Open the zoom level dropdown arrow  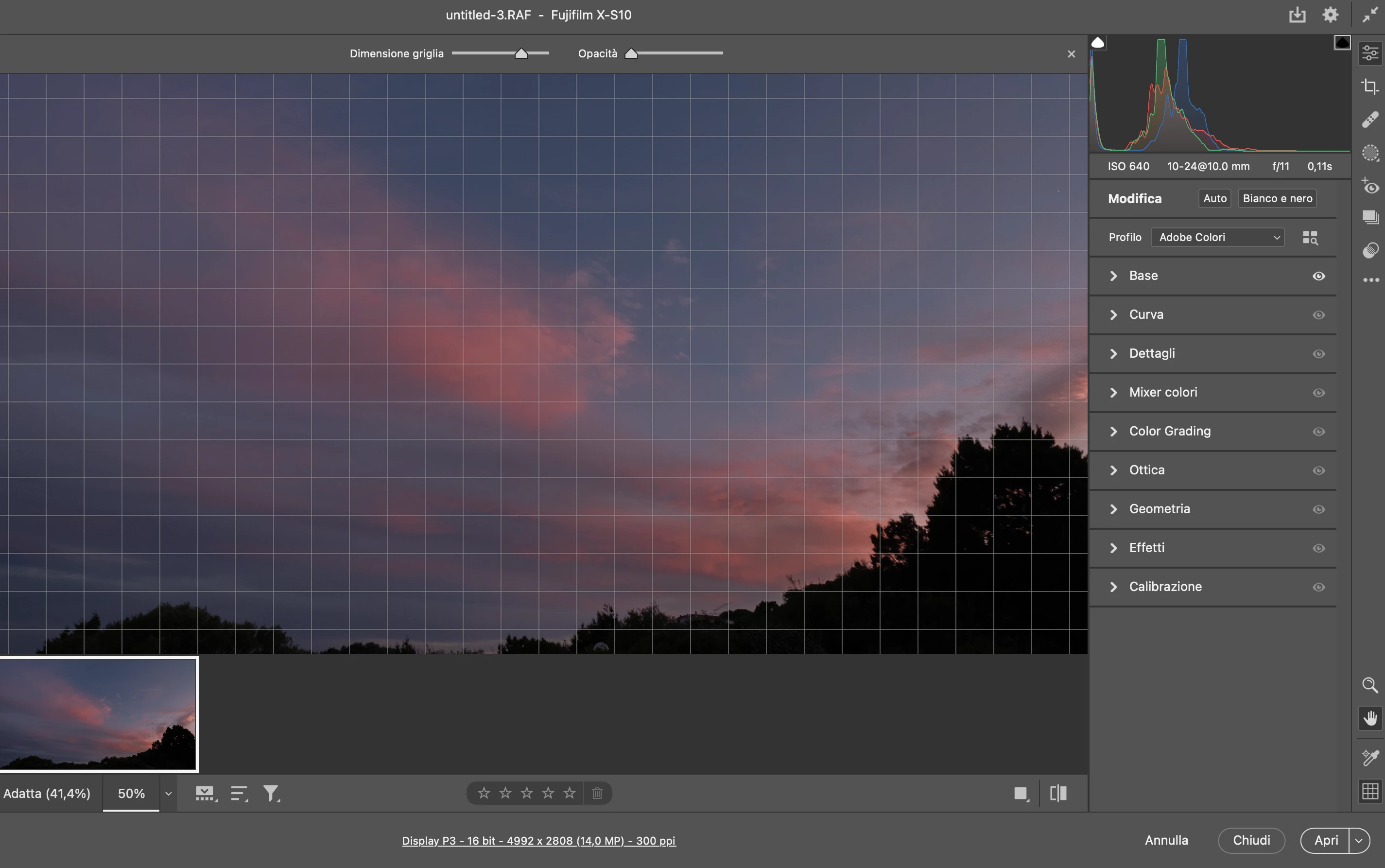(168, 793)
